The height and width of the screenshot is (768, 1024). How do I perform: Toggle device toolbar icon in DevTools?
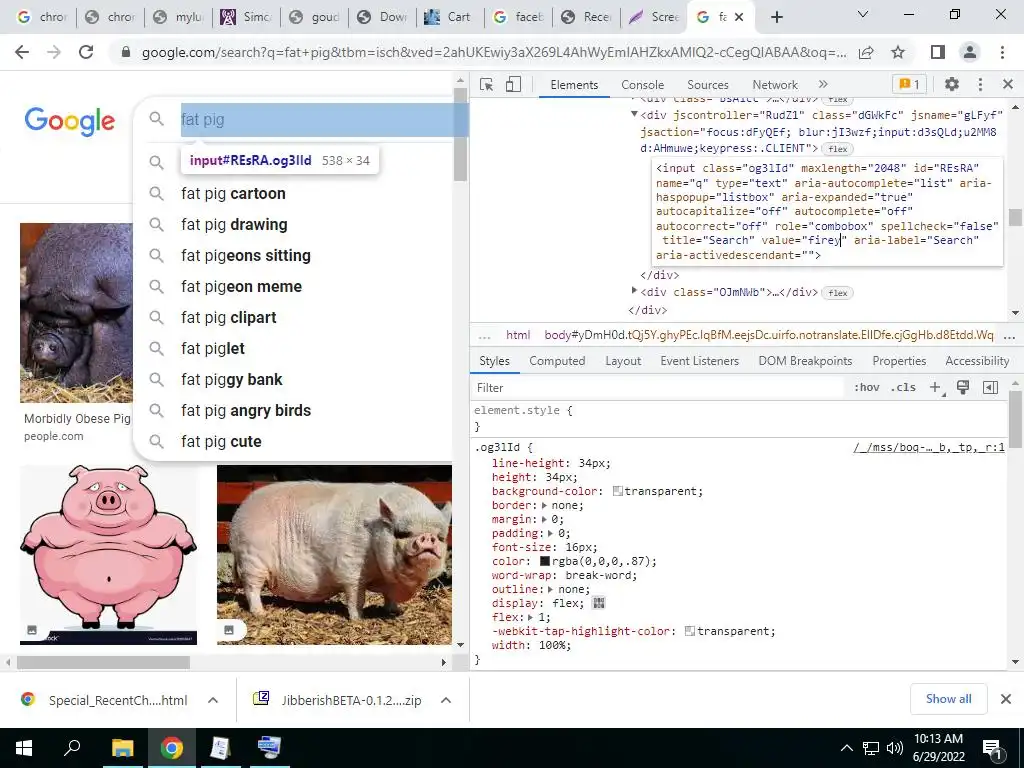[513, 84]
